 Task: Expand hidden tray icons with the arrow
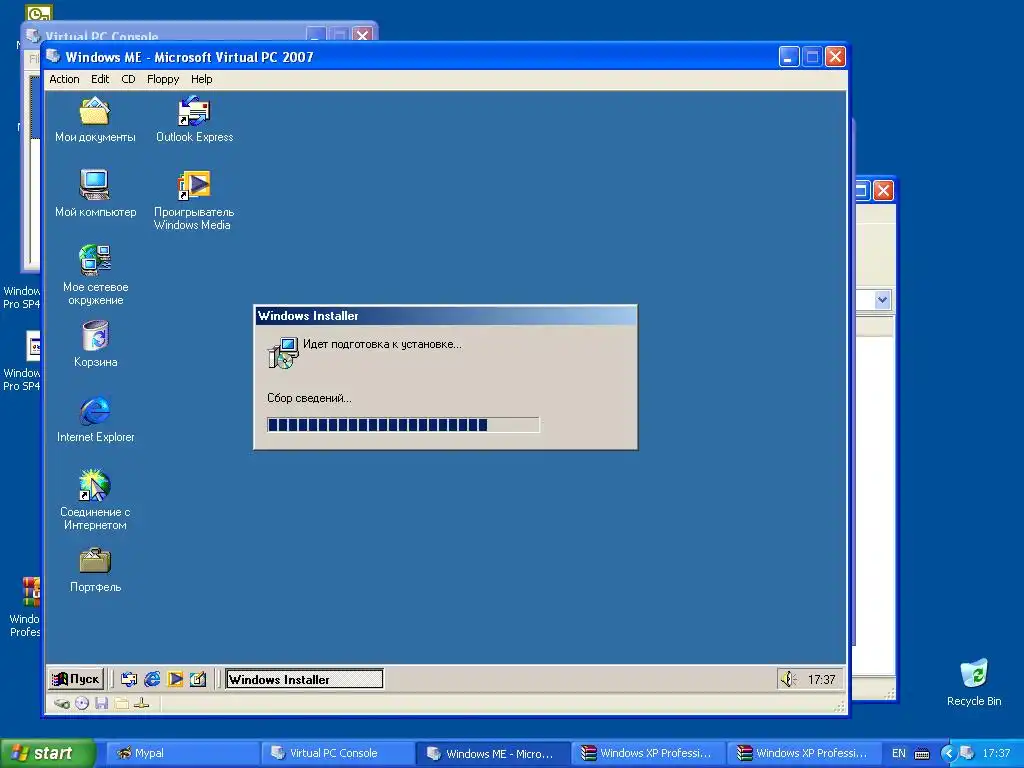point(947,753)
